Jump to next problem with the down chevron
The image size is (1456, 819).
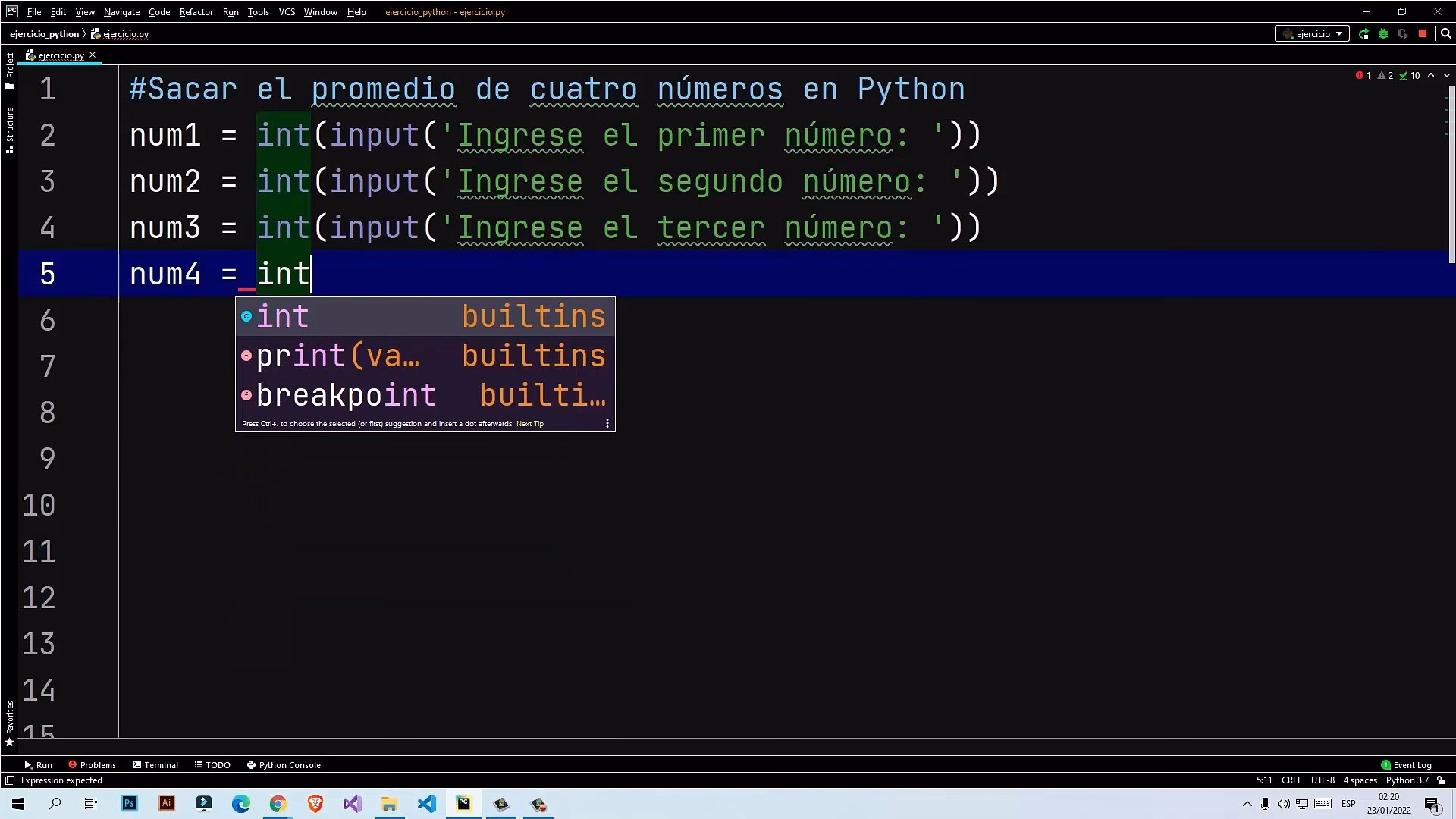[x=1447, y=75]
